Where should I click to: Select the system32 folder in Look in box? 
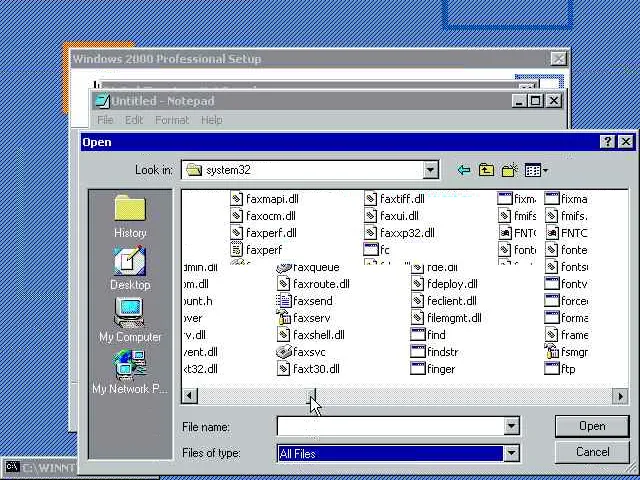coord(218,170)
